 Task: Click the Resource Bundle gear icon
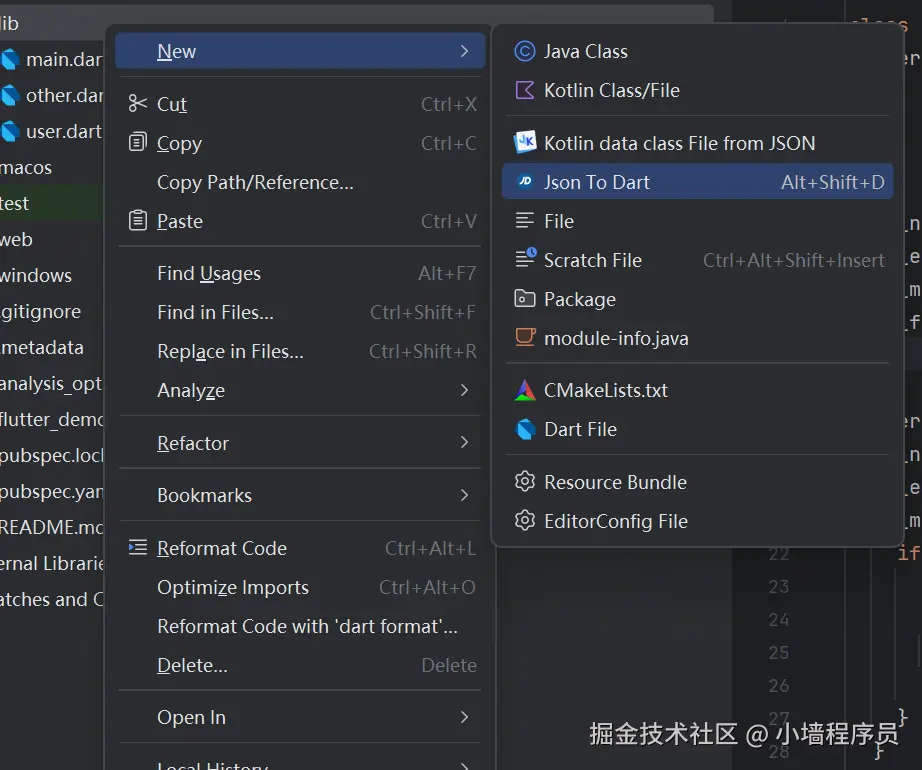(x=525, y=482)
